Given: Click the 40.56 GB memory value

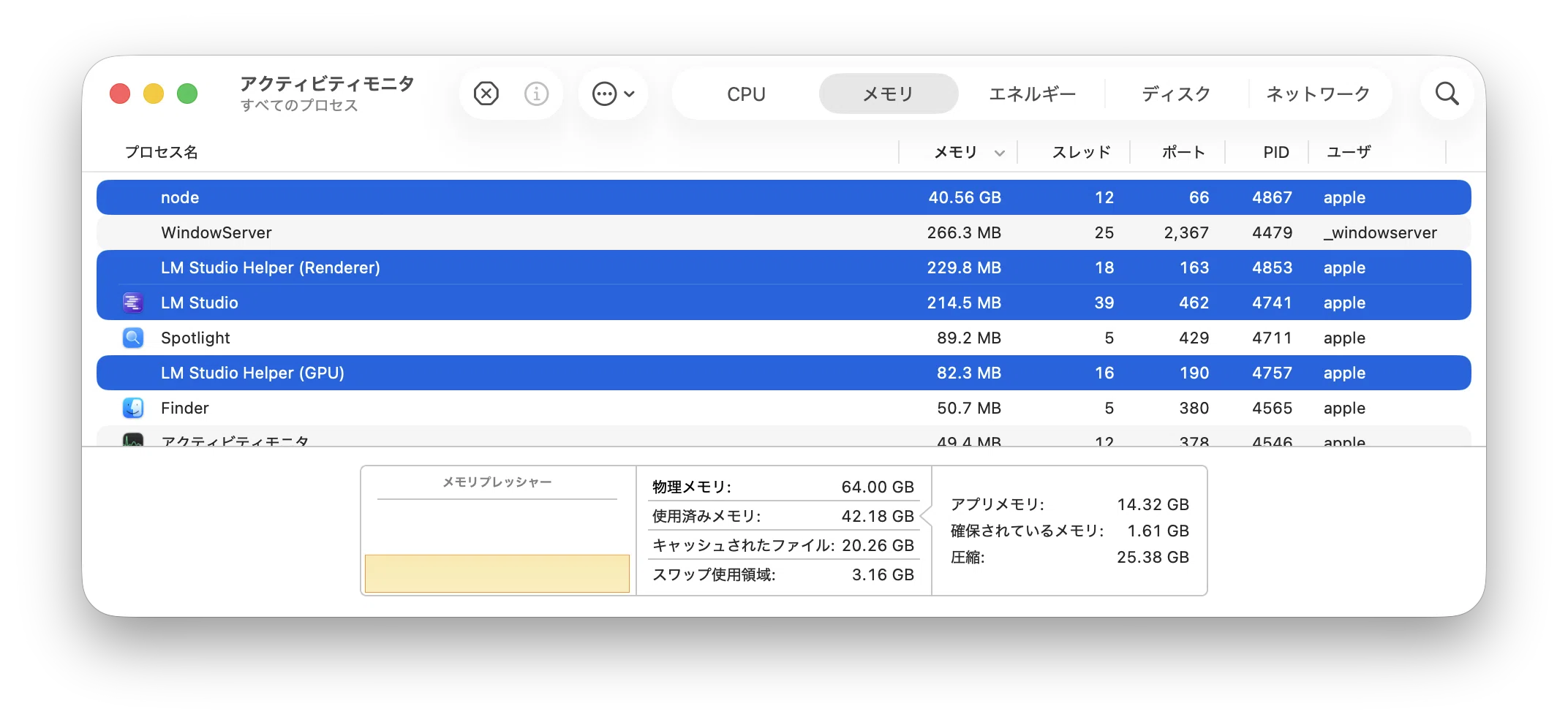Looking at the screenshot, I should click(x=965, y=197).
